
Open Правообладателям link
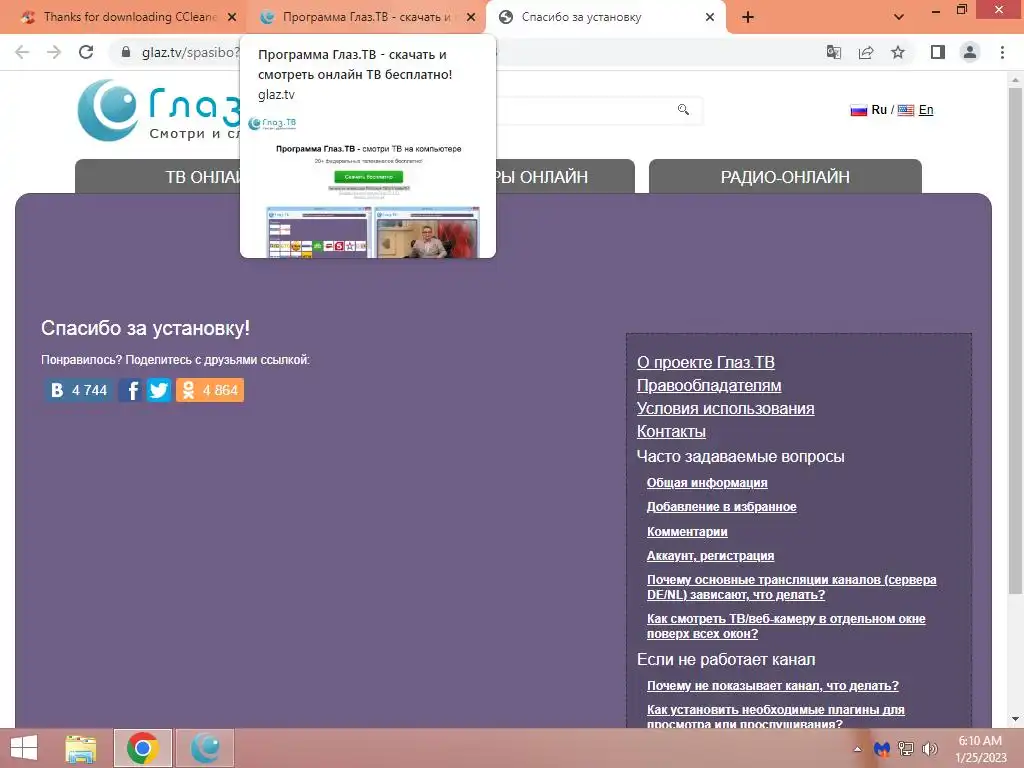(x=709, y=385)
